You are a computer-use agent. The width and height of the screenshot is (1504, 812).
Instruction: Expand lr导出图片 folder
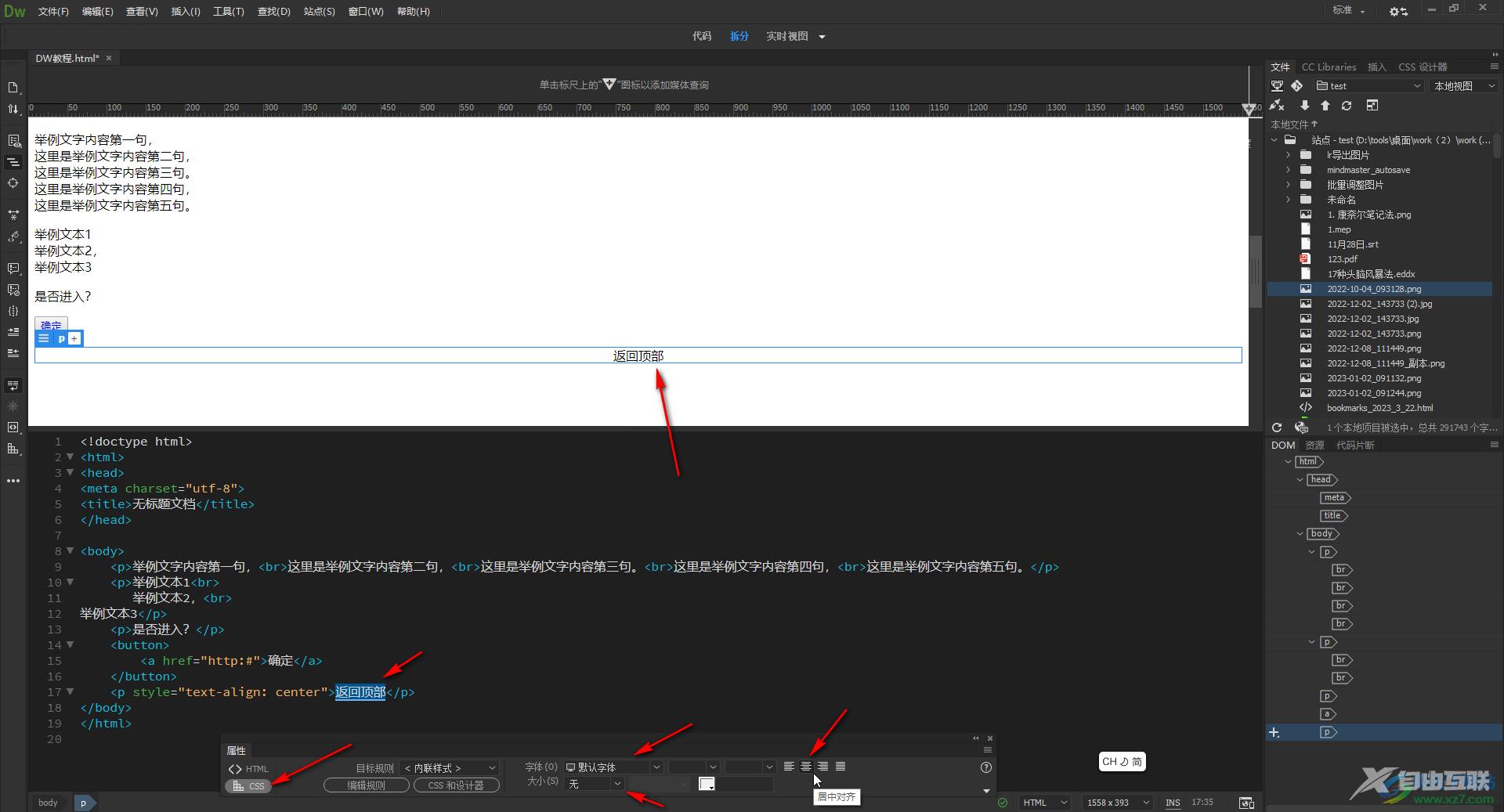[x=1288, y=155]
